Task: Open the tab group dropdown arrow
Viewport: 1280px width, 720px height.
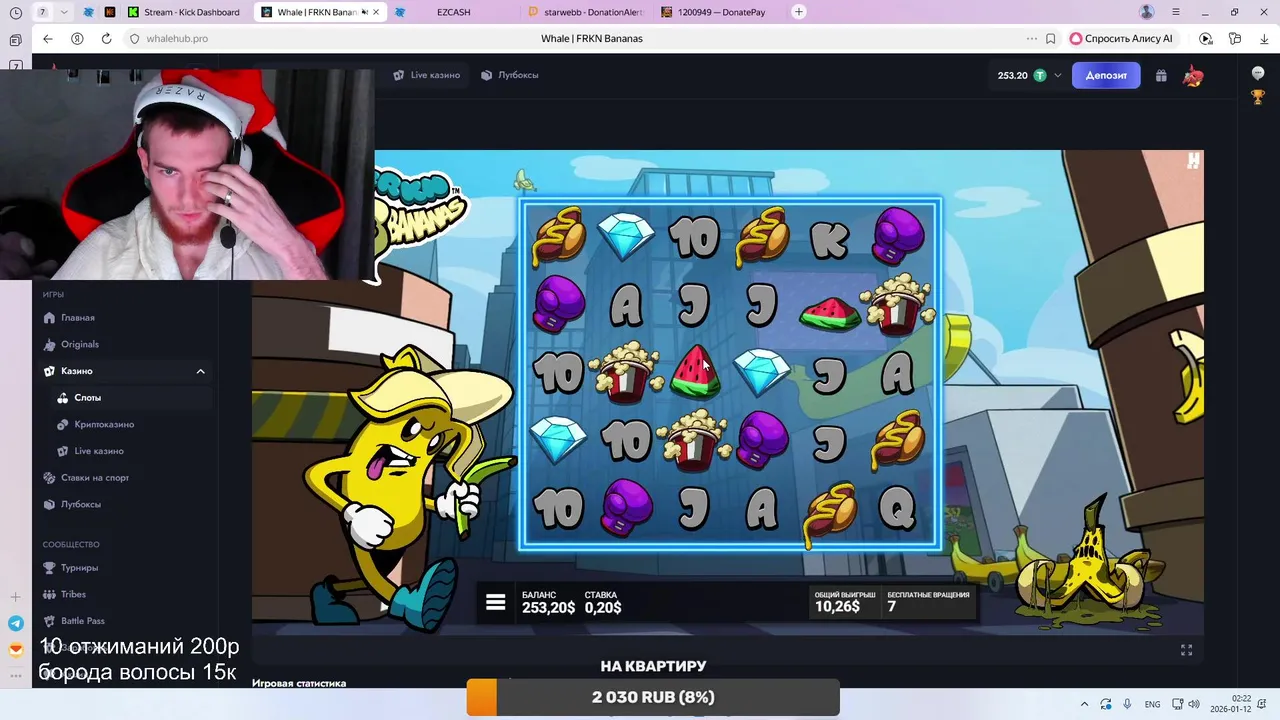Action: click(64, 12)
